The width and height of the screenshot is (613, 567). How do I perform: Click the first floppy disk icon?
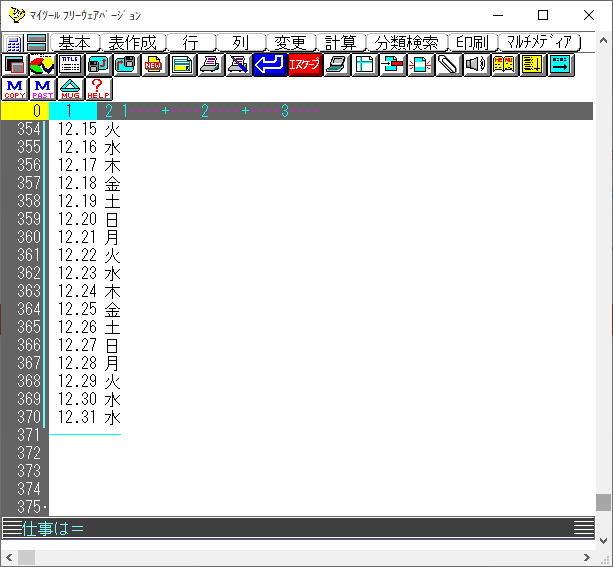pyautogui.click(x=98, y=65)
